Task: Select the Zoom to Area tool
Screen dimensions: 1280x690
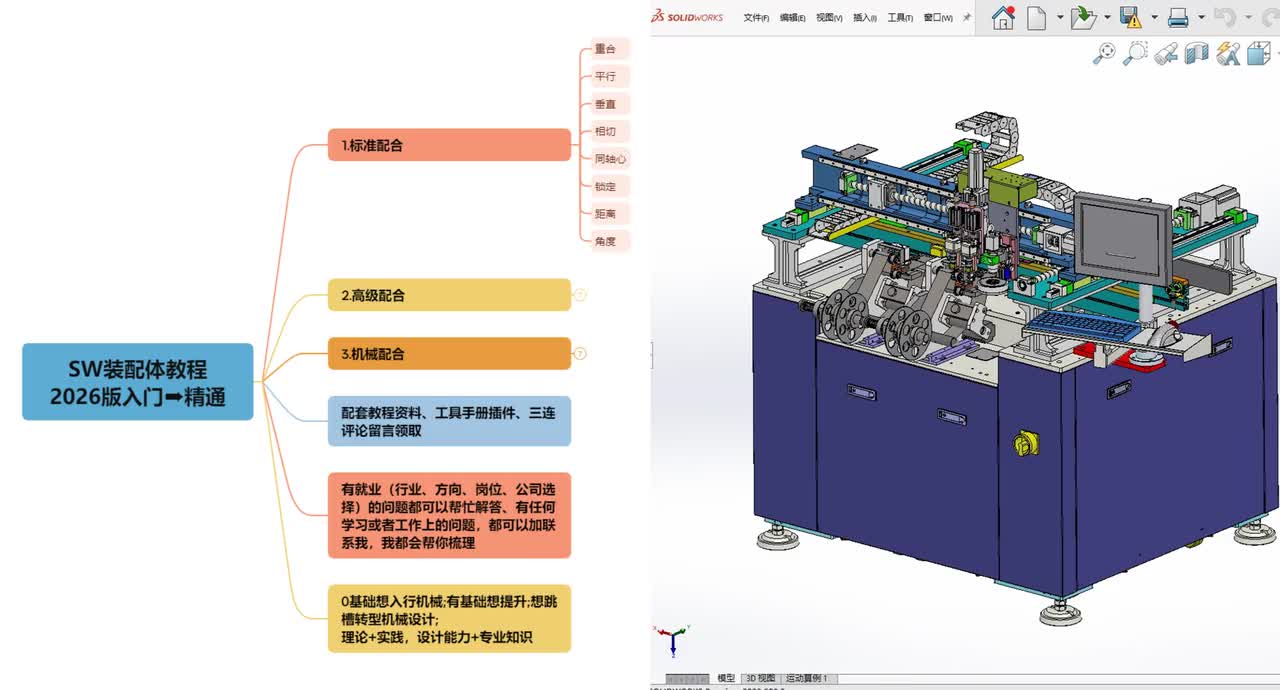Action: (1135, 53)
